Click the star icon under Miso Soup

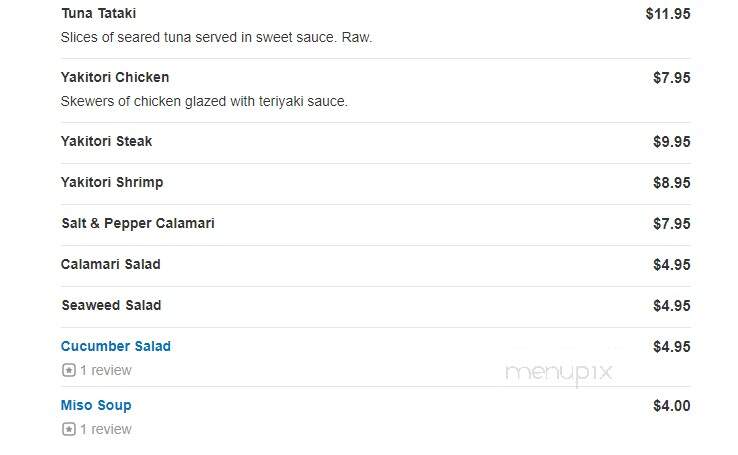tap(69, 429)
